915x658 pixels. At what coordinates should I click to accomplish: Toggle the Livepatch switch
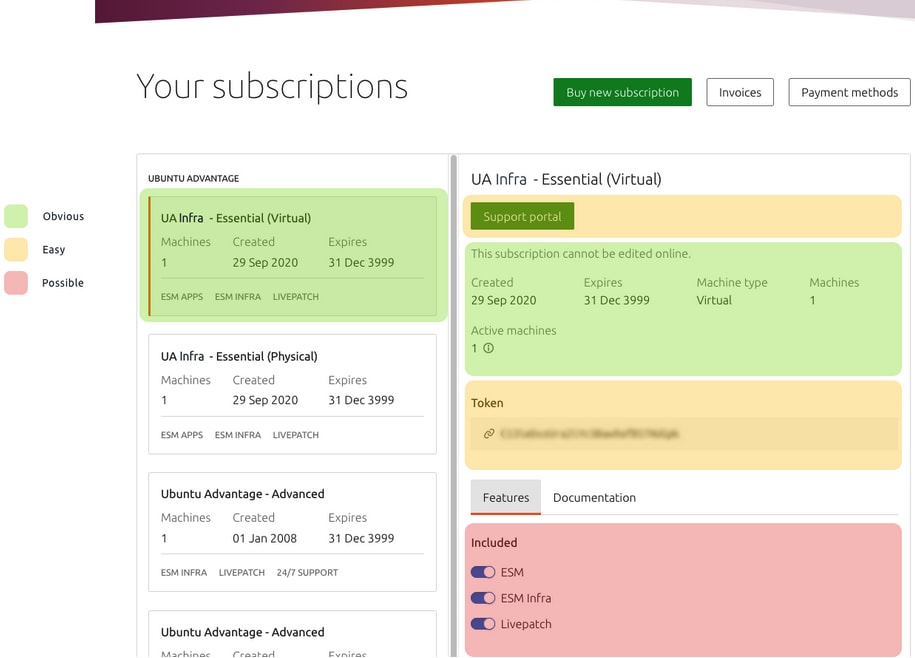click(483, 624)
